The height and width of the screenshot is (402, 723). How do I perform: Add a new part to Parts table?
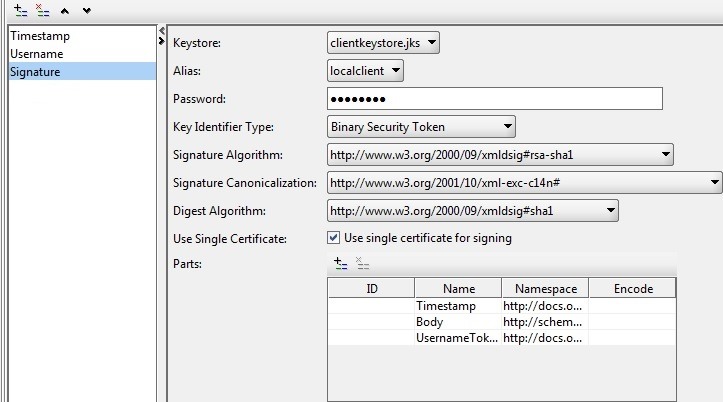(341, 264)
